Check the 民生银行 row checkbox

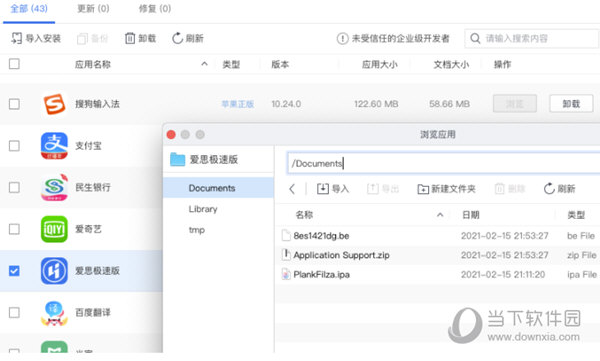14,187
